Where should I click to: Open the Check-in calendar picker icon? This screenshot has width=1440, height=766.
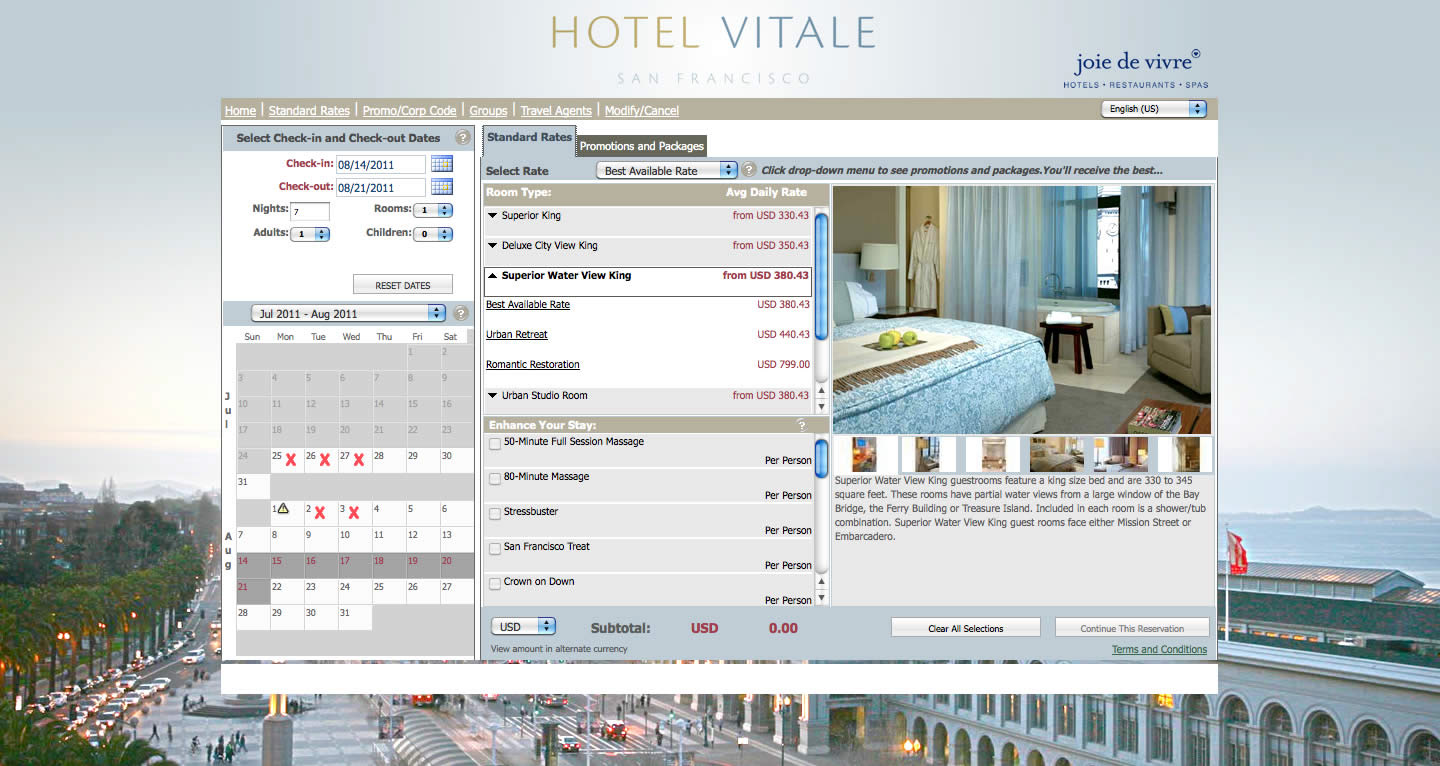tap(442, 164)
